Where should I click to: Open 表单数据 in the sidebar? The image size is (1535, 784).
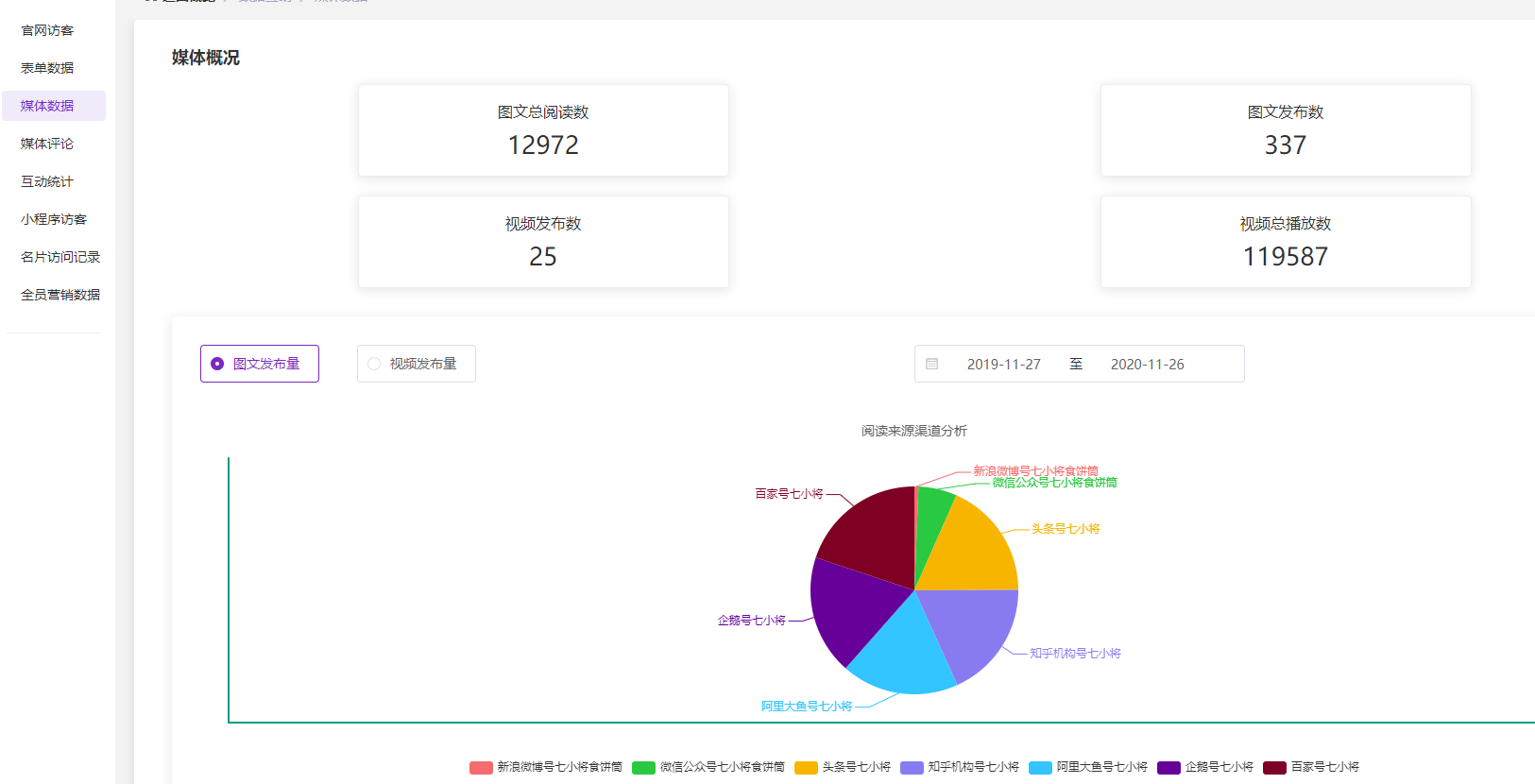click(x=47, y=68)
